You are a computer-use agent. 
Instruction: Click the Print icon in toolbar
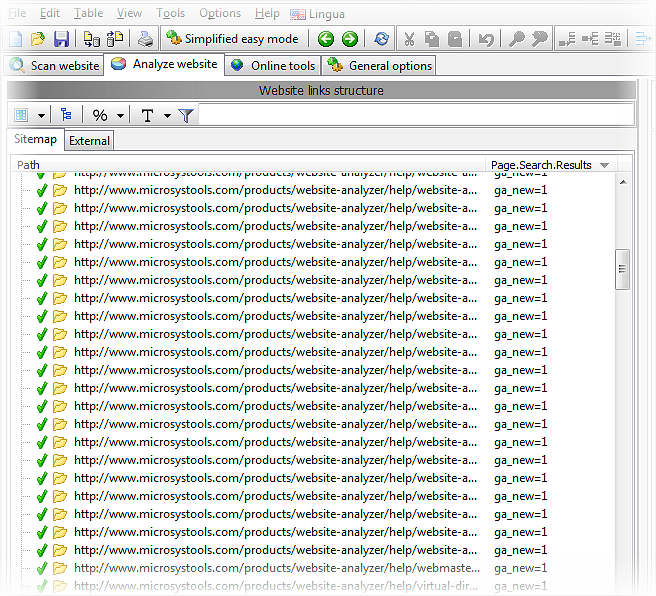tap(146, 39)
